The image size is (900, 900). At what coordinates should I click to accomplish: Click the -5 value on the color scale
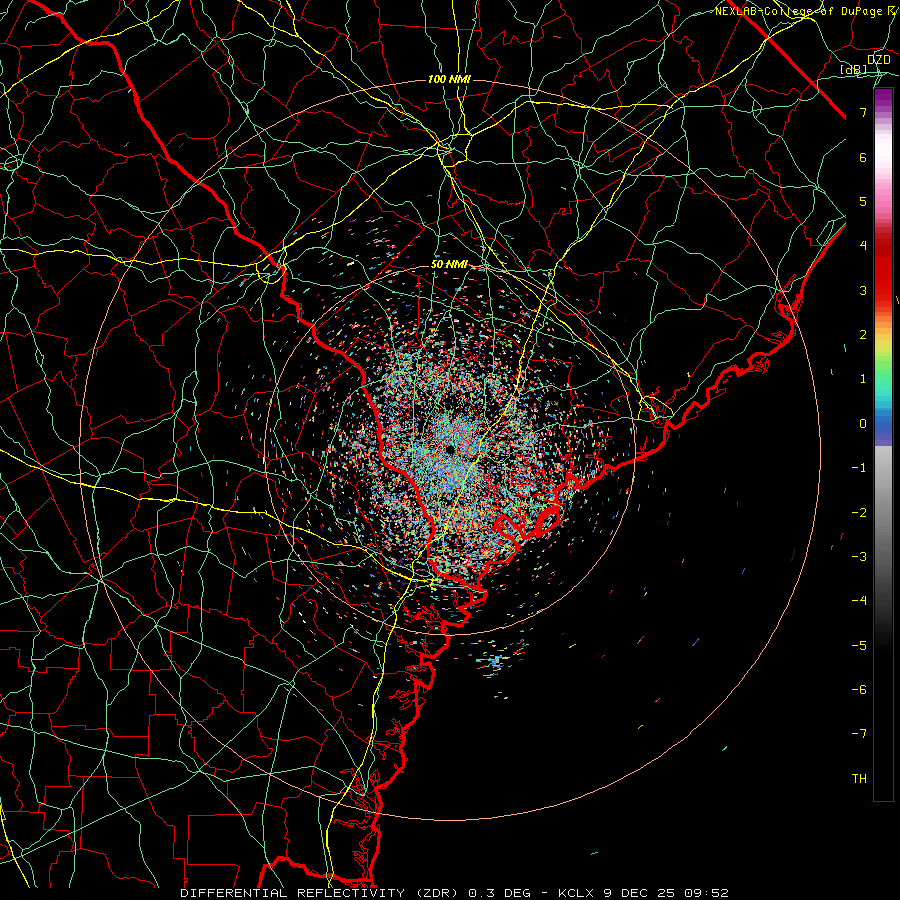coord(860,646)
